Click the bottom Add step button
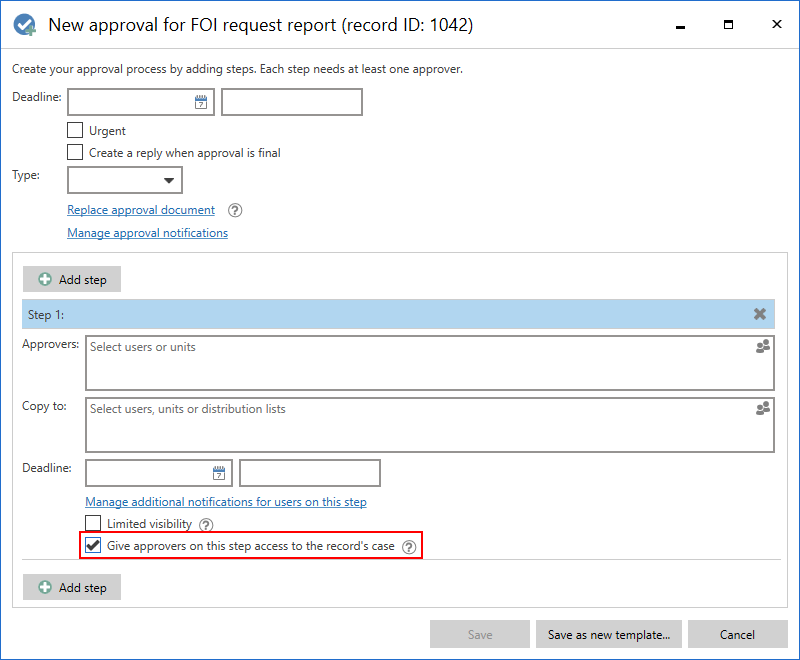 click(72, 587)
